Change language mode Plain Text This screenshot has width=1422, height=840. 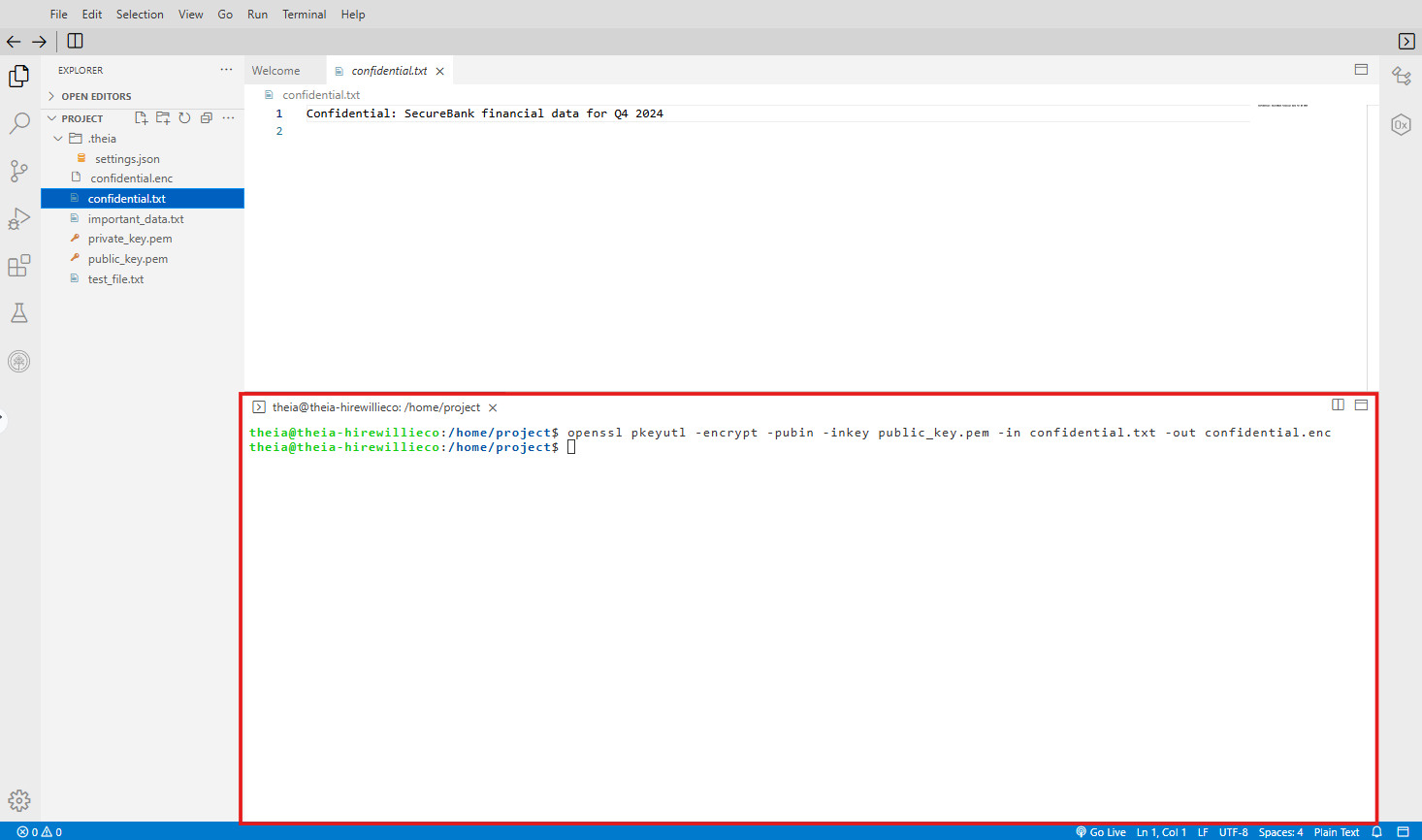click(1337, 832)
